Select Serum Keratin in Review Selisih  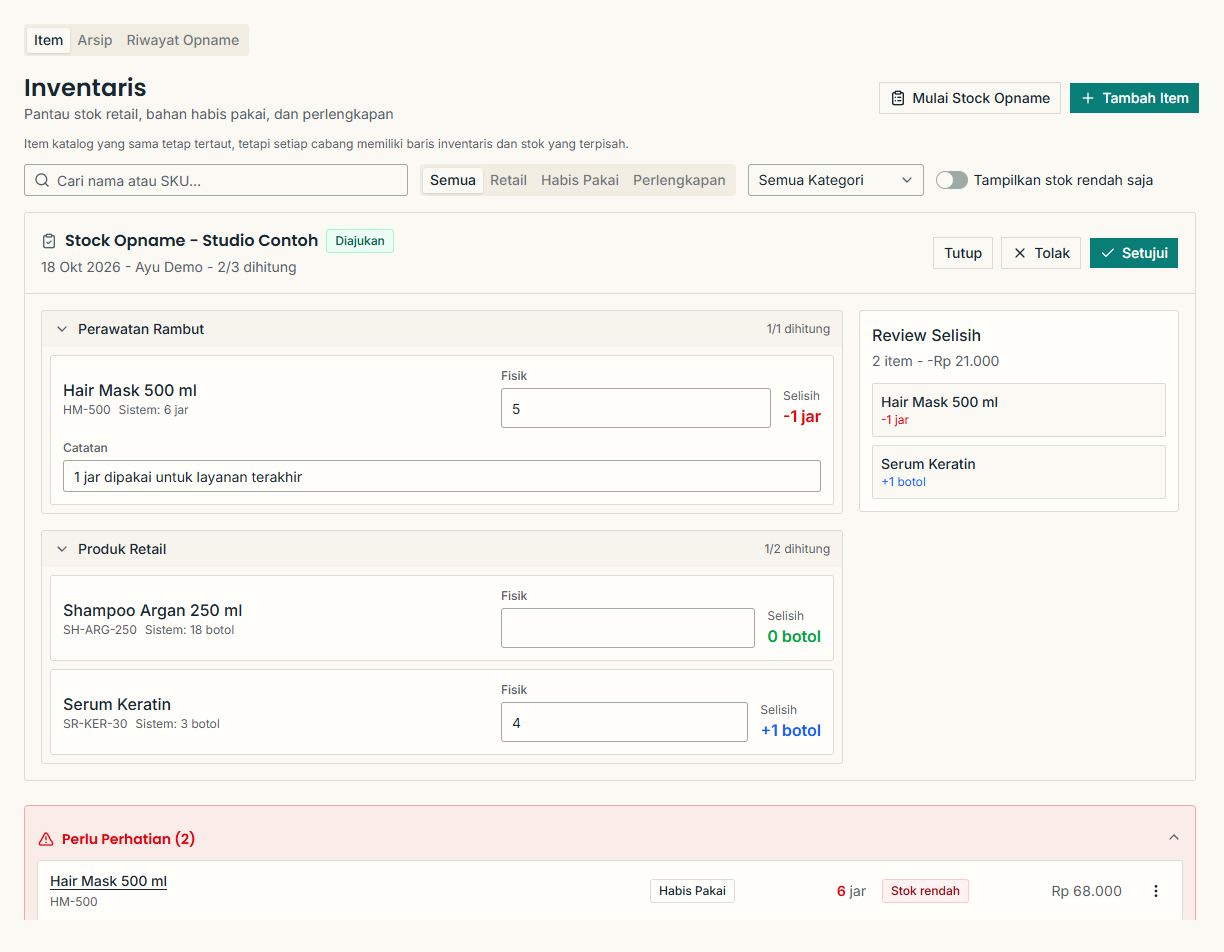[1019, 472]
